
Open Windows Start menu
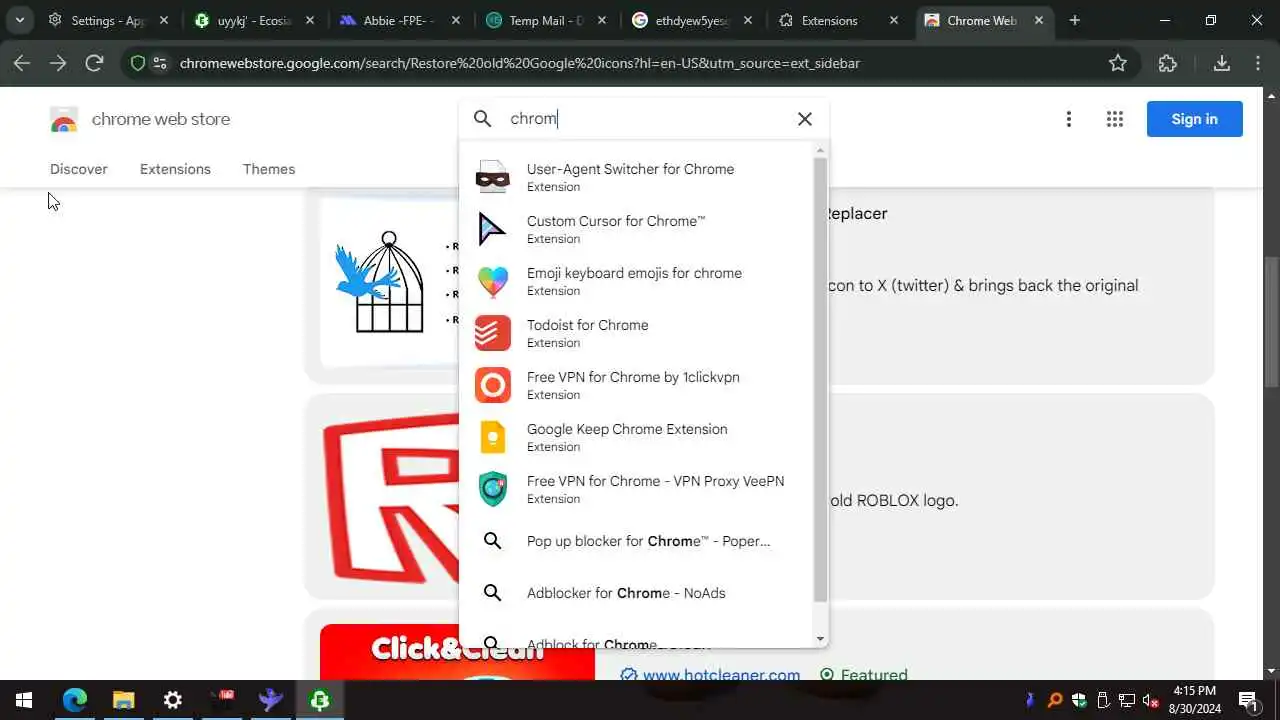[x=24, y=700]
